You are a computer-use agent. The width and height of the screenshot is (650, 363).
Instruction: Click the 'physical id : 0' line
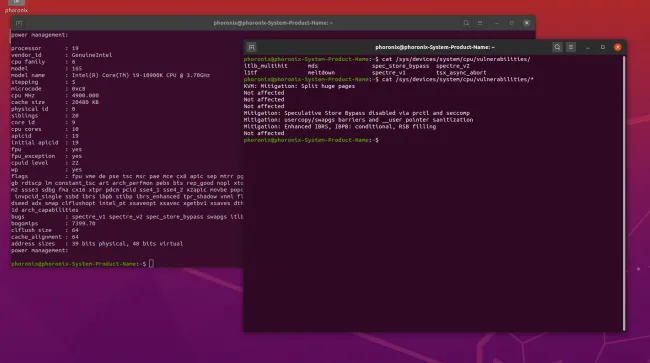[x=43, y=109]
